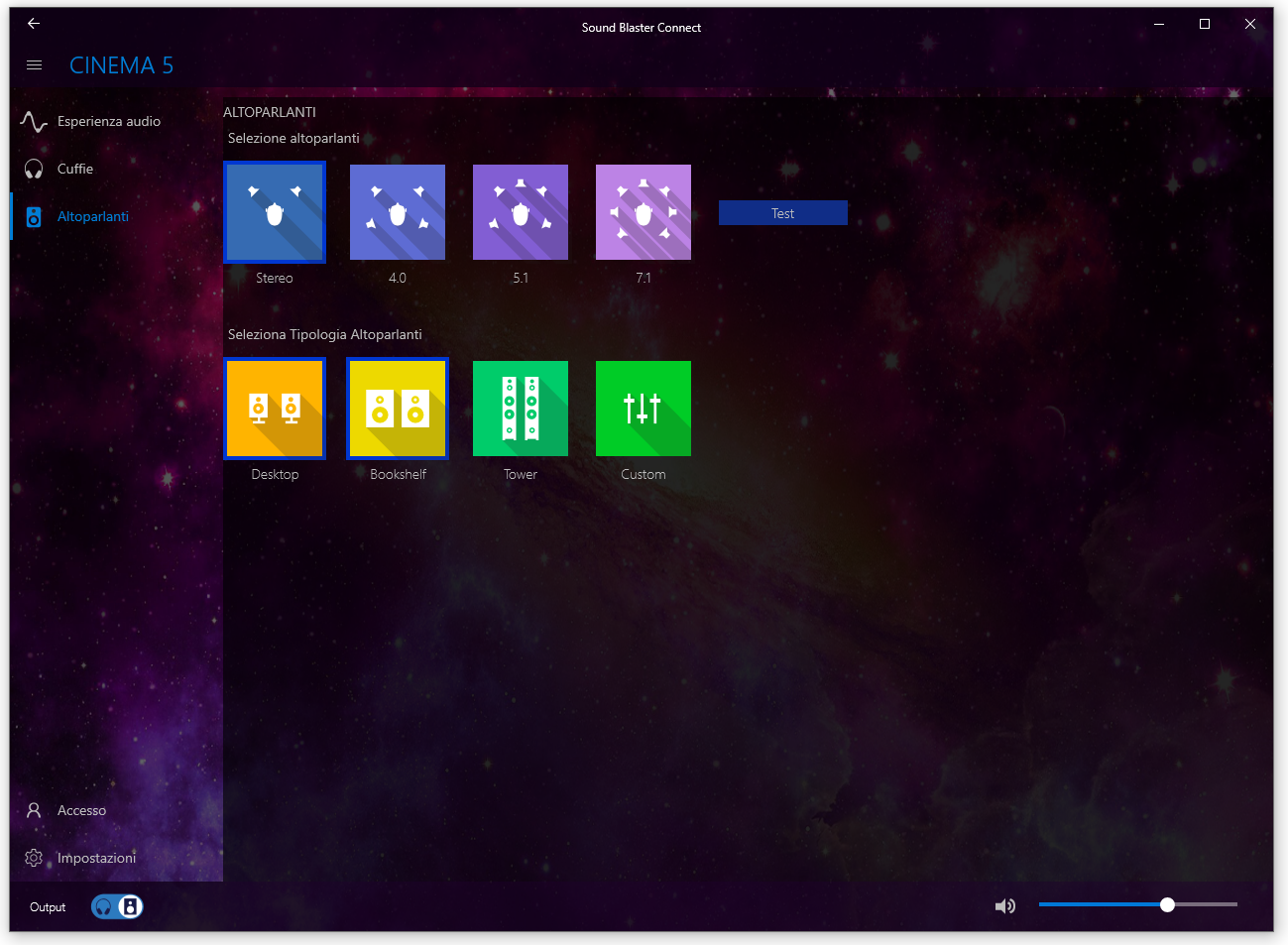Pick the Desktop speaker type tile
This screenshot has height=945, width=1288.
[275, 409]
